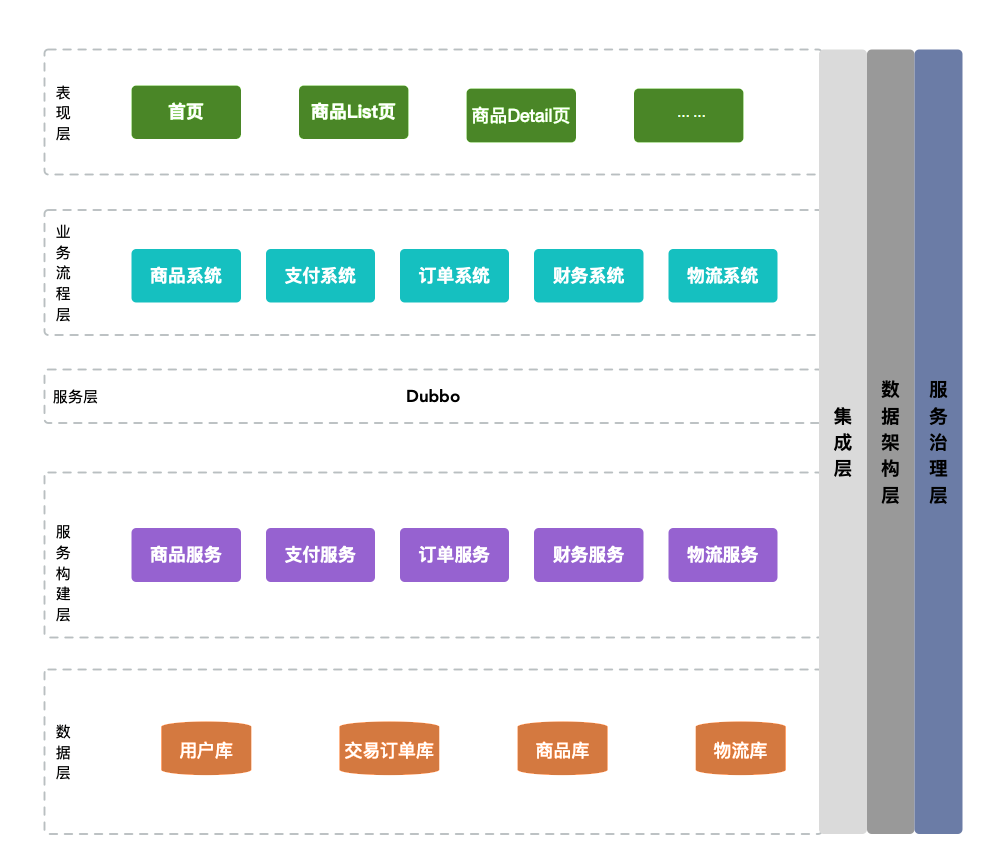Click the 集成层 vertical bar label
992x860 pixels.
coord(842,442)
